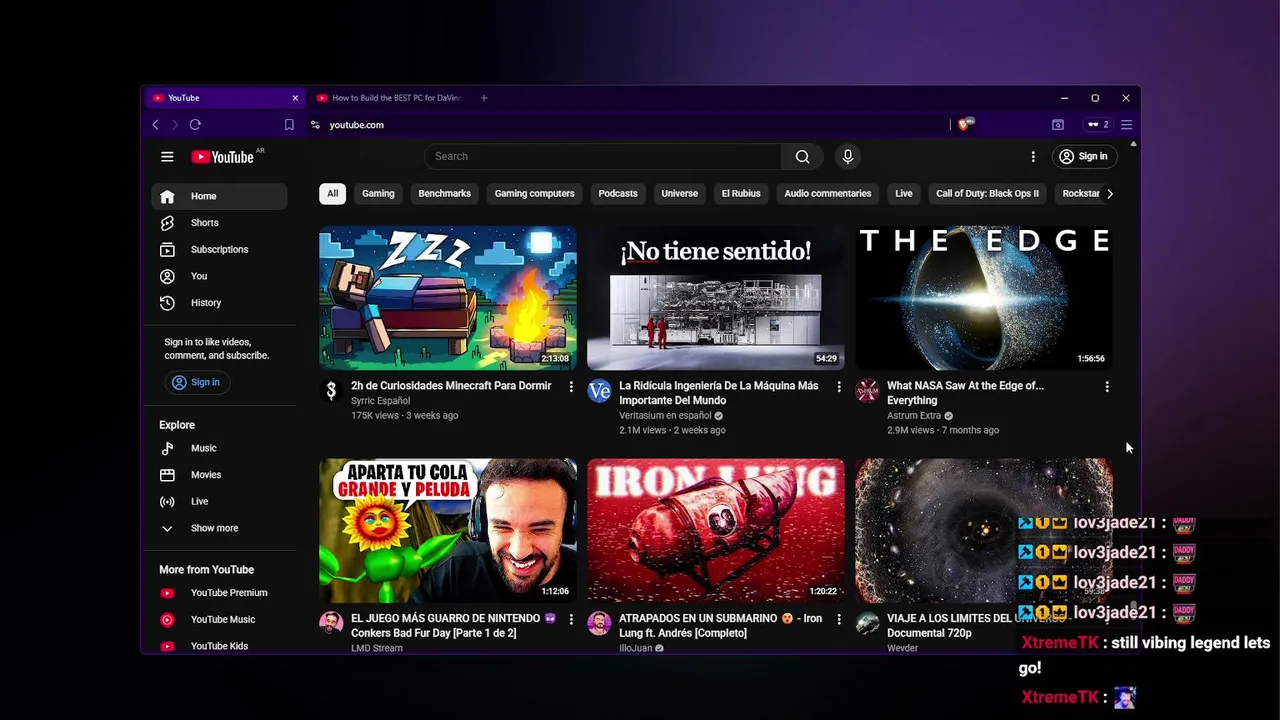Open the Home sidebar item
The width and height of the screenshot is (1280, 720).
[219, 196]
